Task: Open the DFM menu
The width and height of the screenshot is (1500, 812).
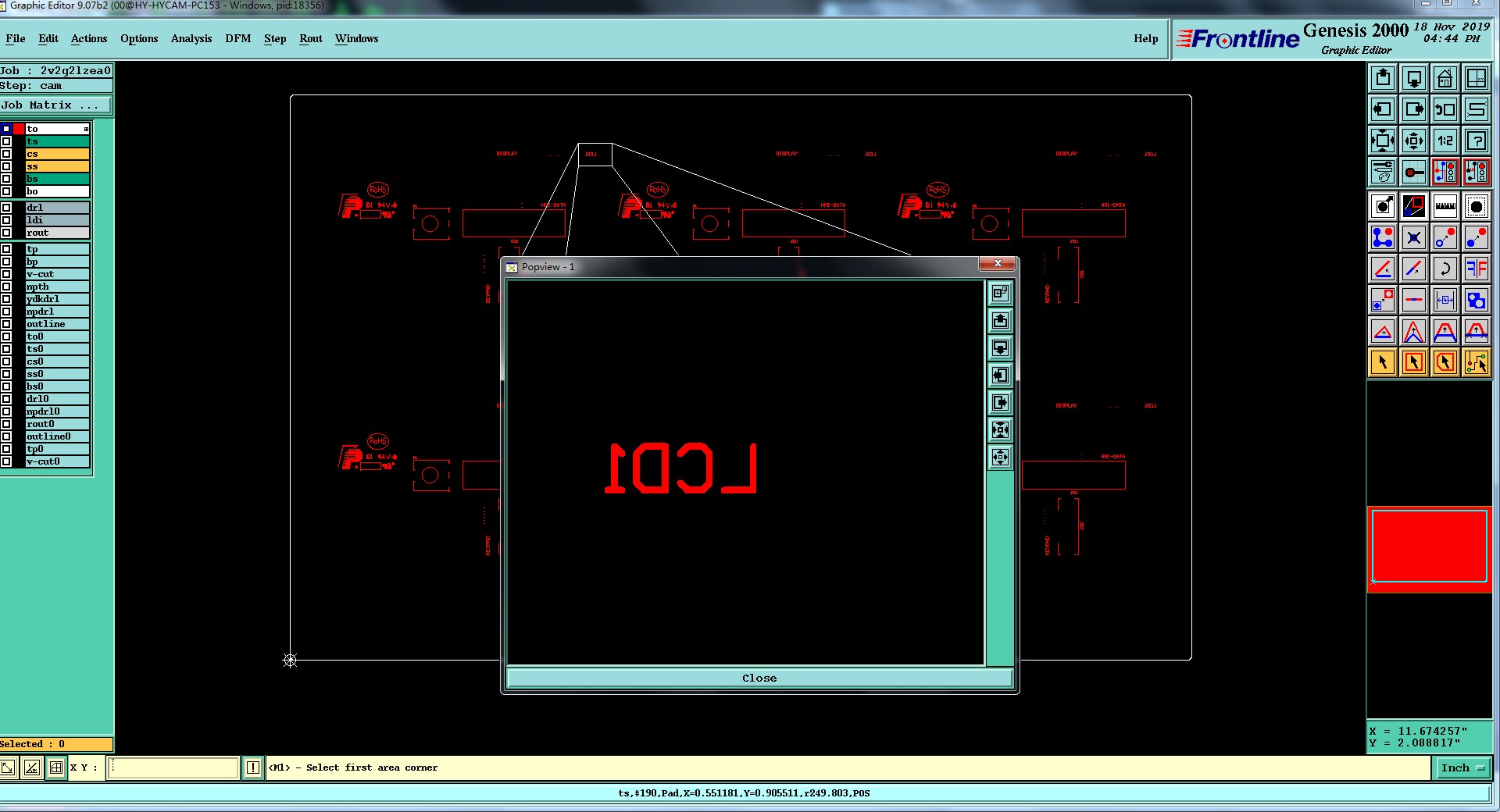Action: (238, 39)
